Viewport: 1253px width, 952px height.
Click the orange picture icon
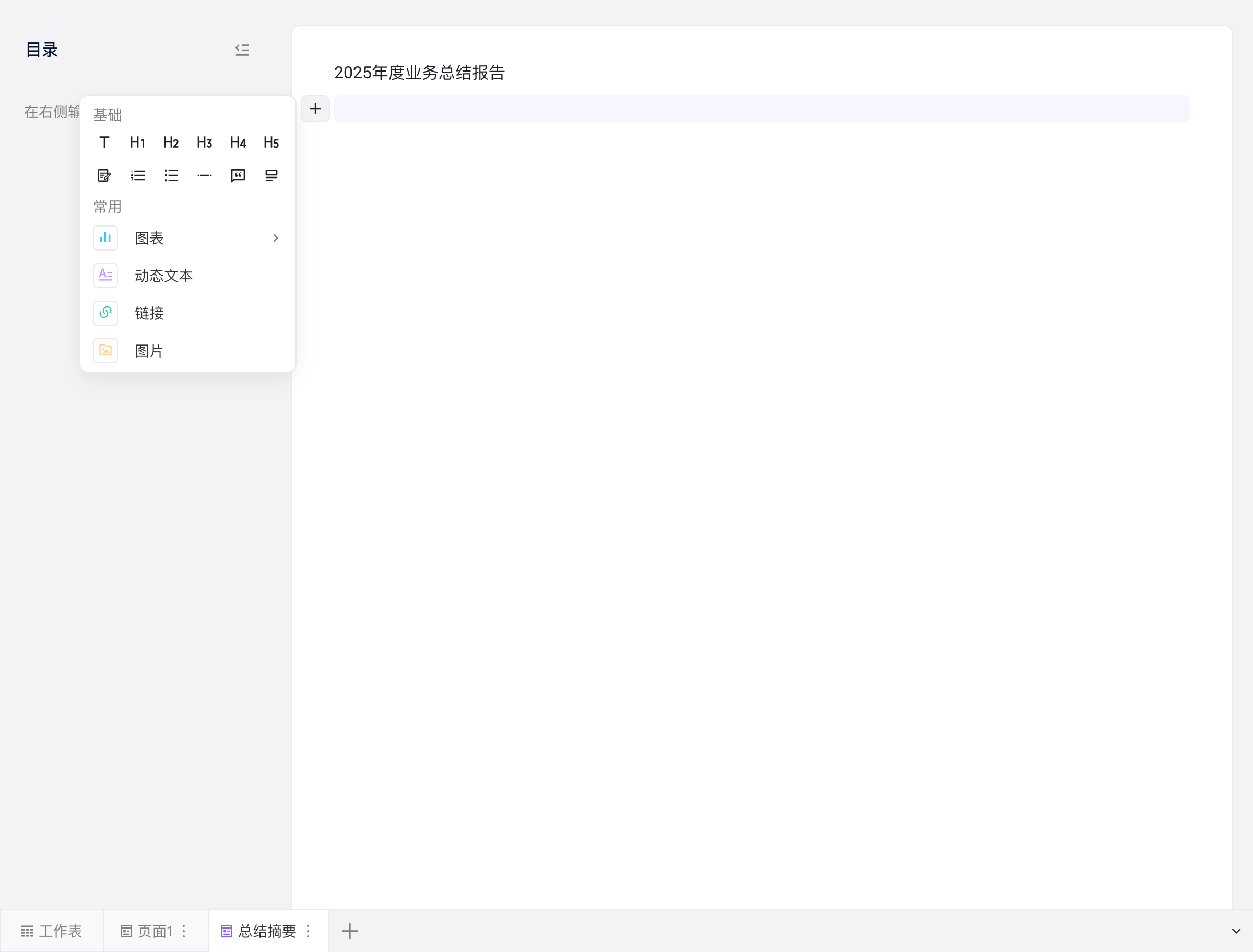point(105,351)
